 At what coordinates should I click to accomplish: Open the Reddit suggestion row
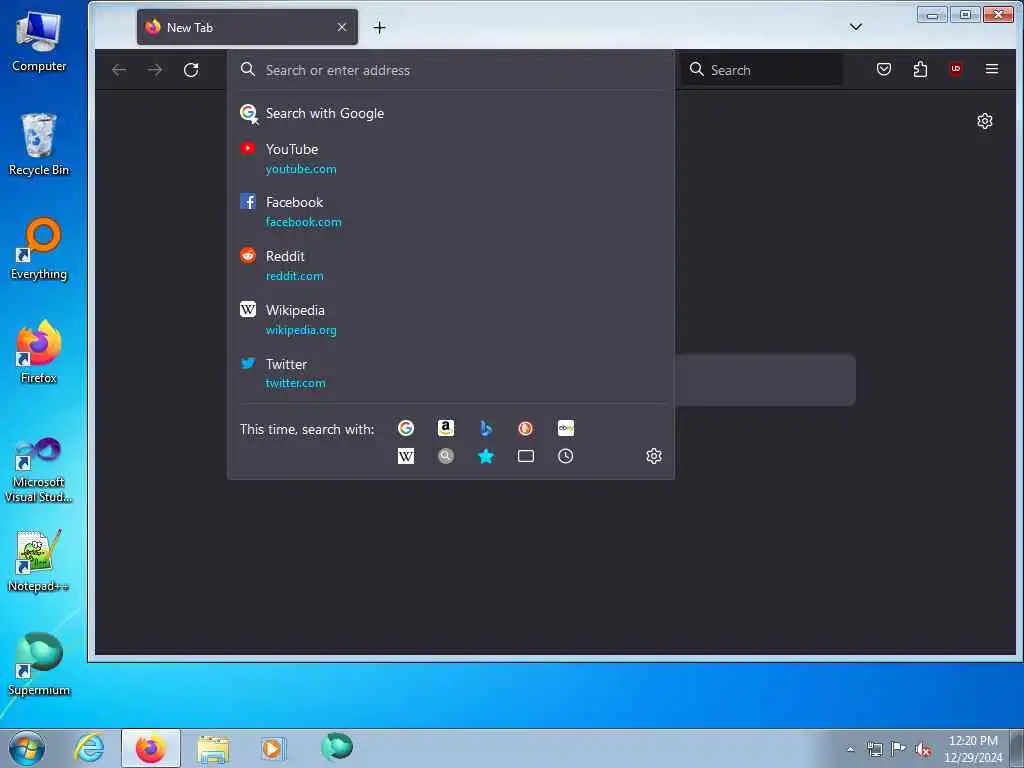click(x=451, y=266)
